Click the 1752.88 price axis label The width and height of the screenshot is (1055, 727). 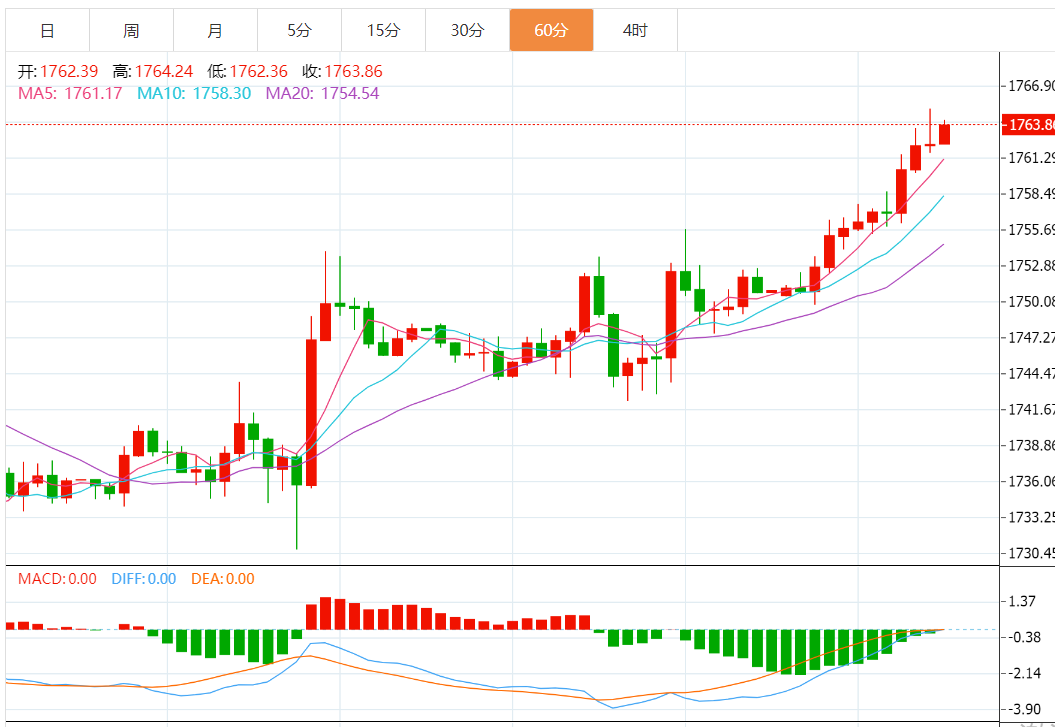coord(1031,266)
